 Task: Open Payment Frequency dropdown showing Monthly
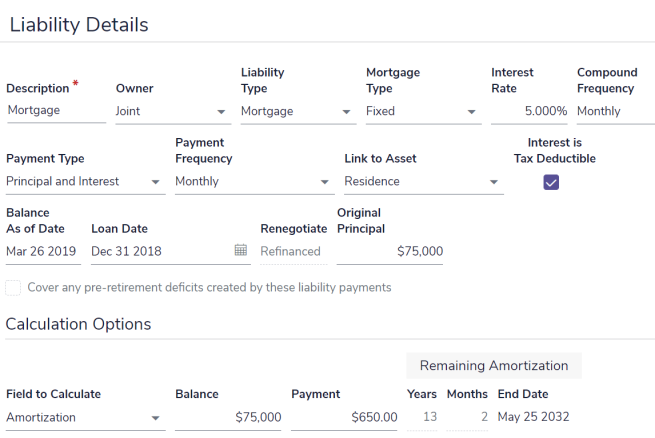click(x=255, y=182)
